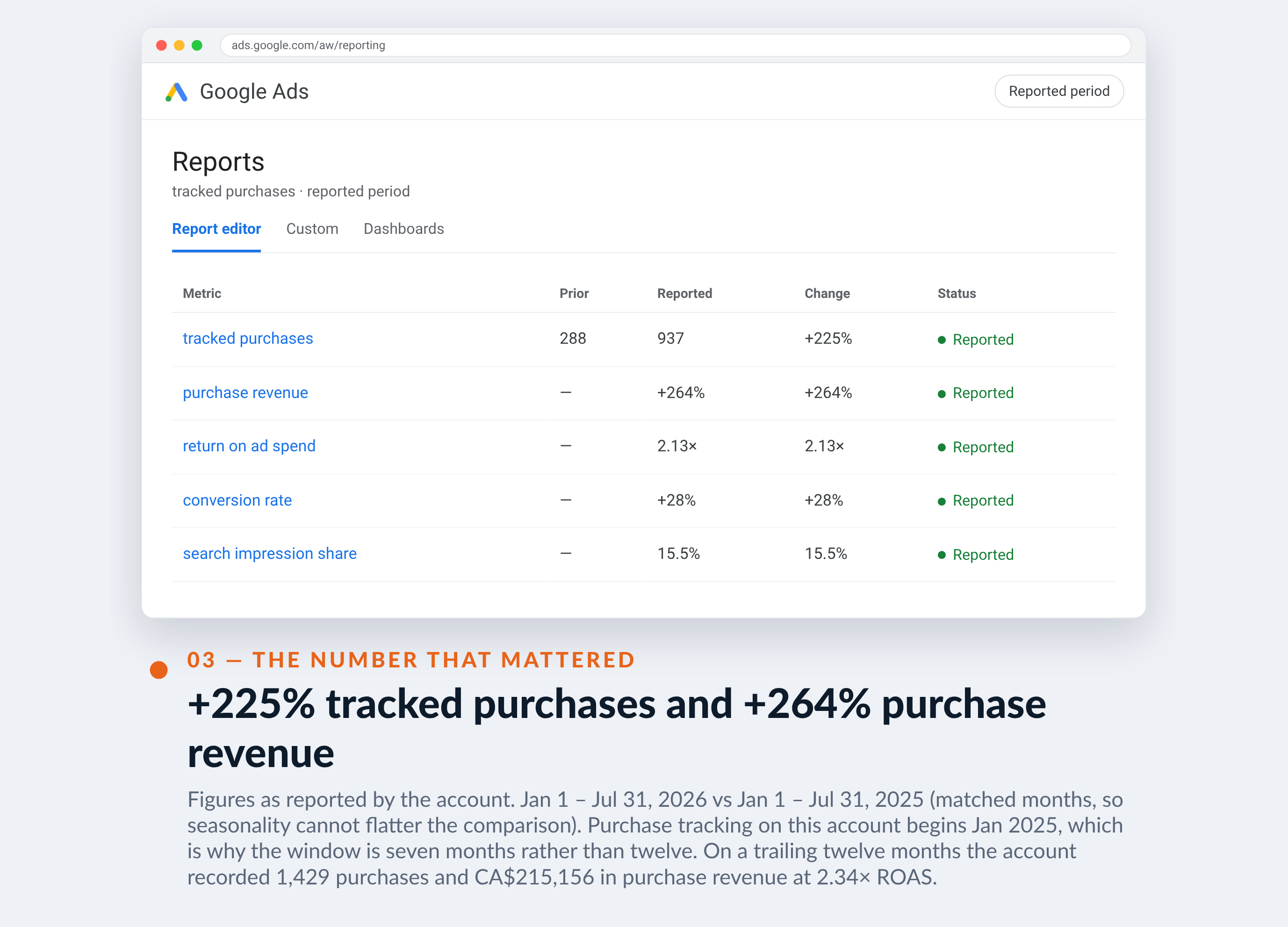The height and width of the screenshot is (927, 1288).
Task: Click the Status column header
Action: (957, 293)
